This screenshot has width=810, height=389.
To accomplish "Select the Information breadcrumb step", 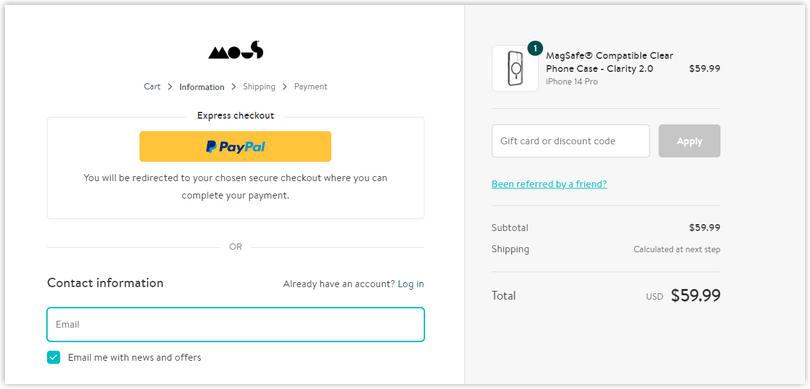I will tap(201, 87).
